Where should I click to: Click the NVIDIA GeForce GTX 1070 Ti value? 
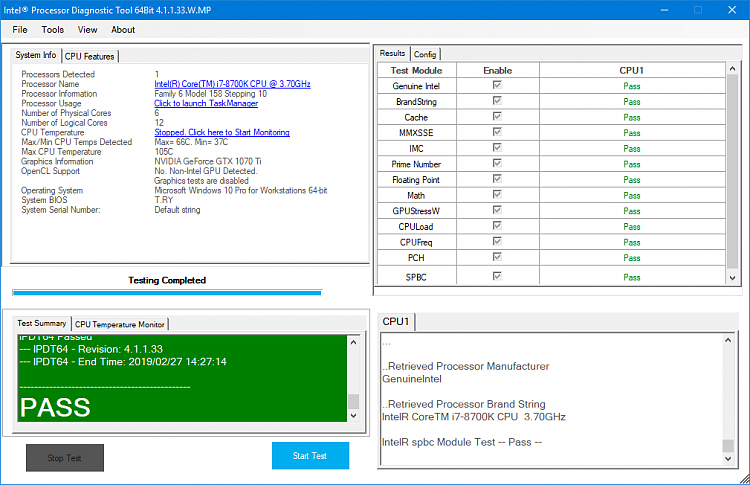point(208,161)
